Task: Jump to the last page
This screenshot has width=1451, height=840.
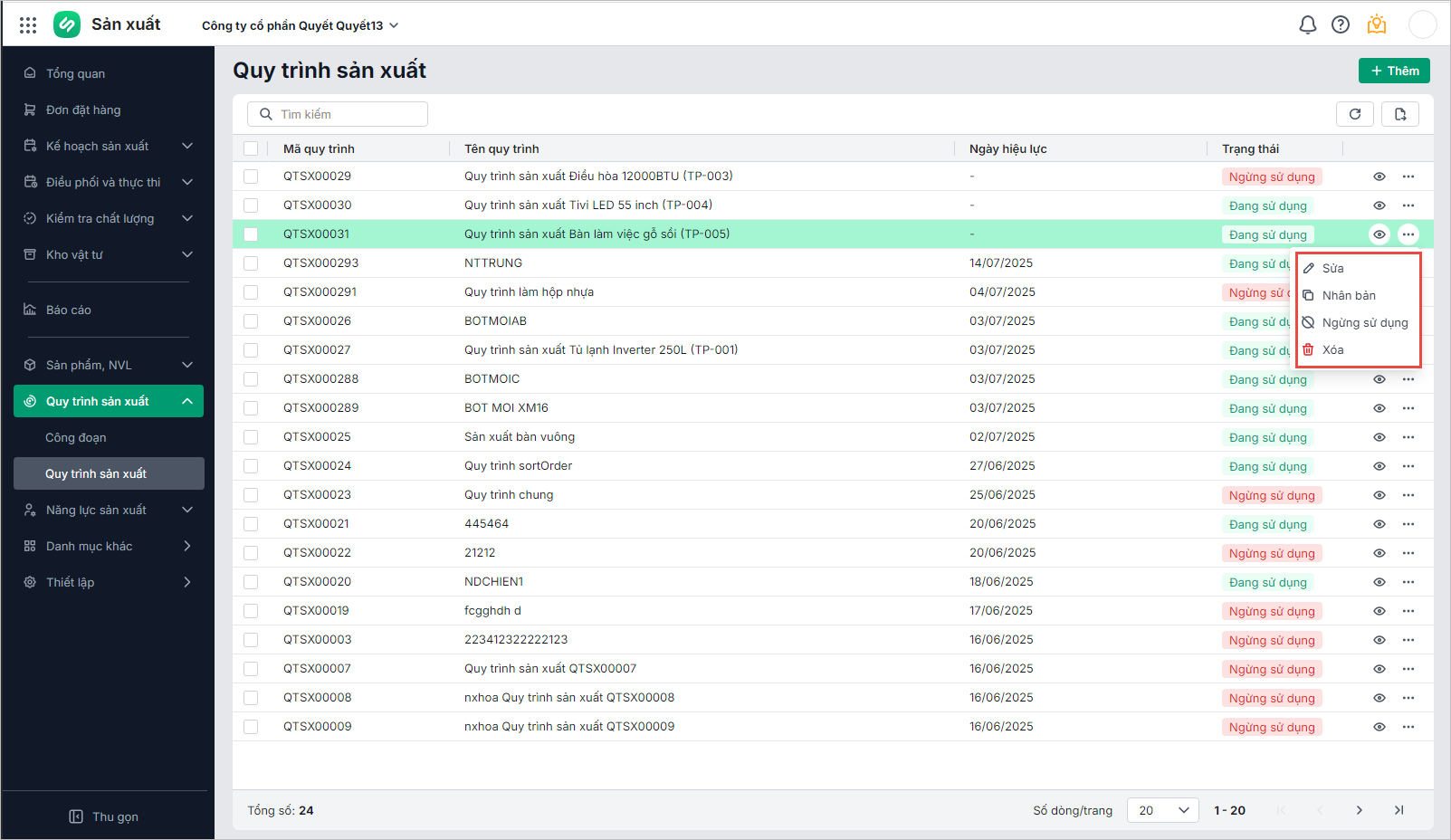Action: pyautogui.click(x=1398, y=810)
